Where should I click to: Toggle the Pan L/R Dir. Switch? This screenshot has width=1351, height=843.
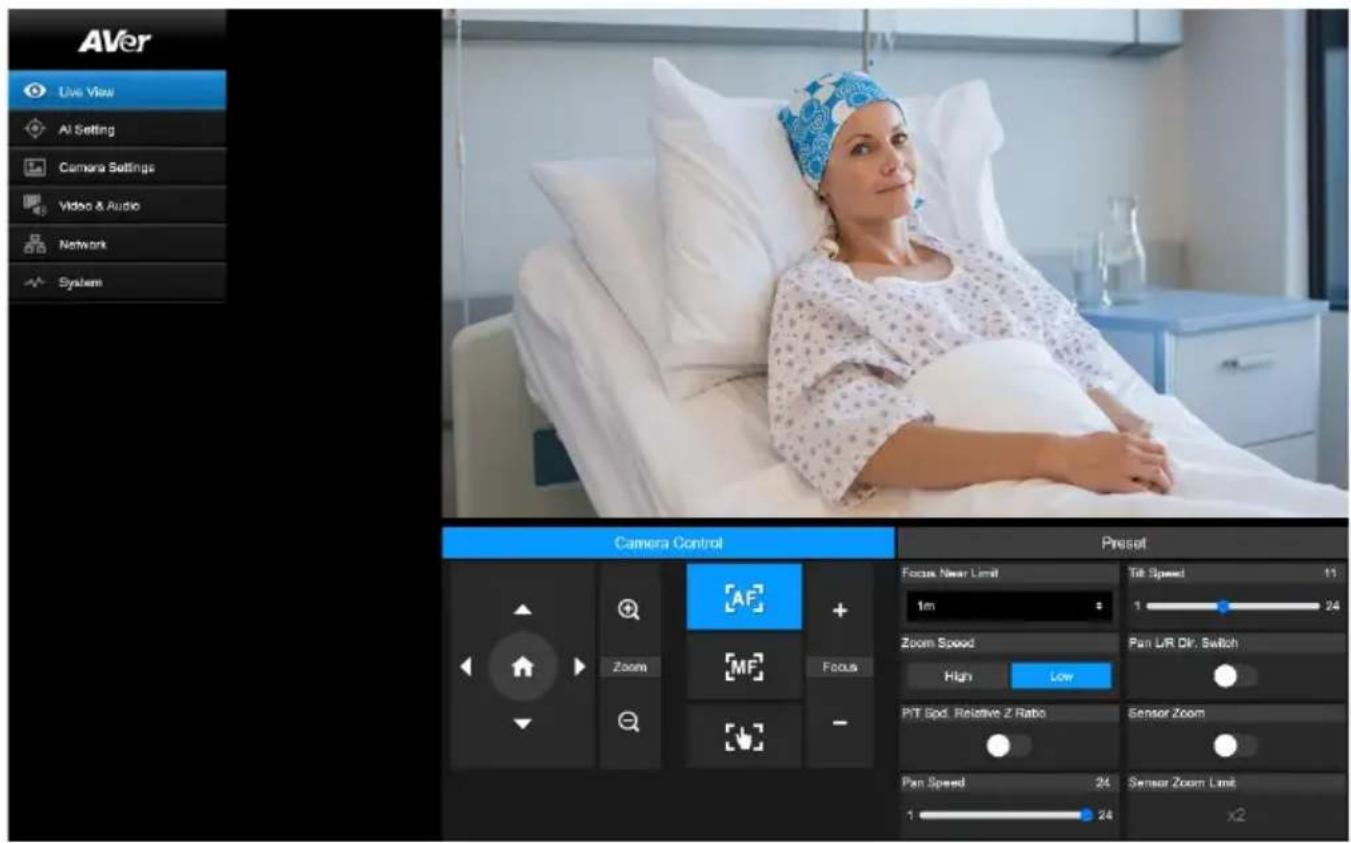1236,676
